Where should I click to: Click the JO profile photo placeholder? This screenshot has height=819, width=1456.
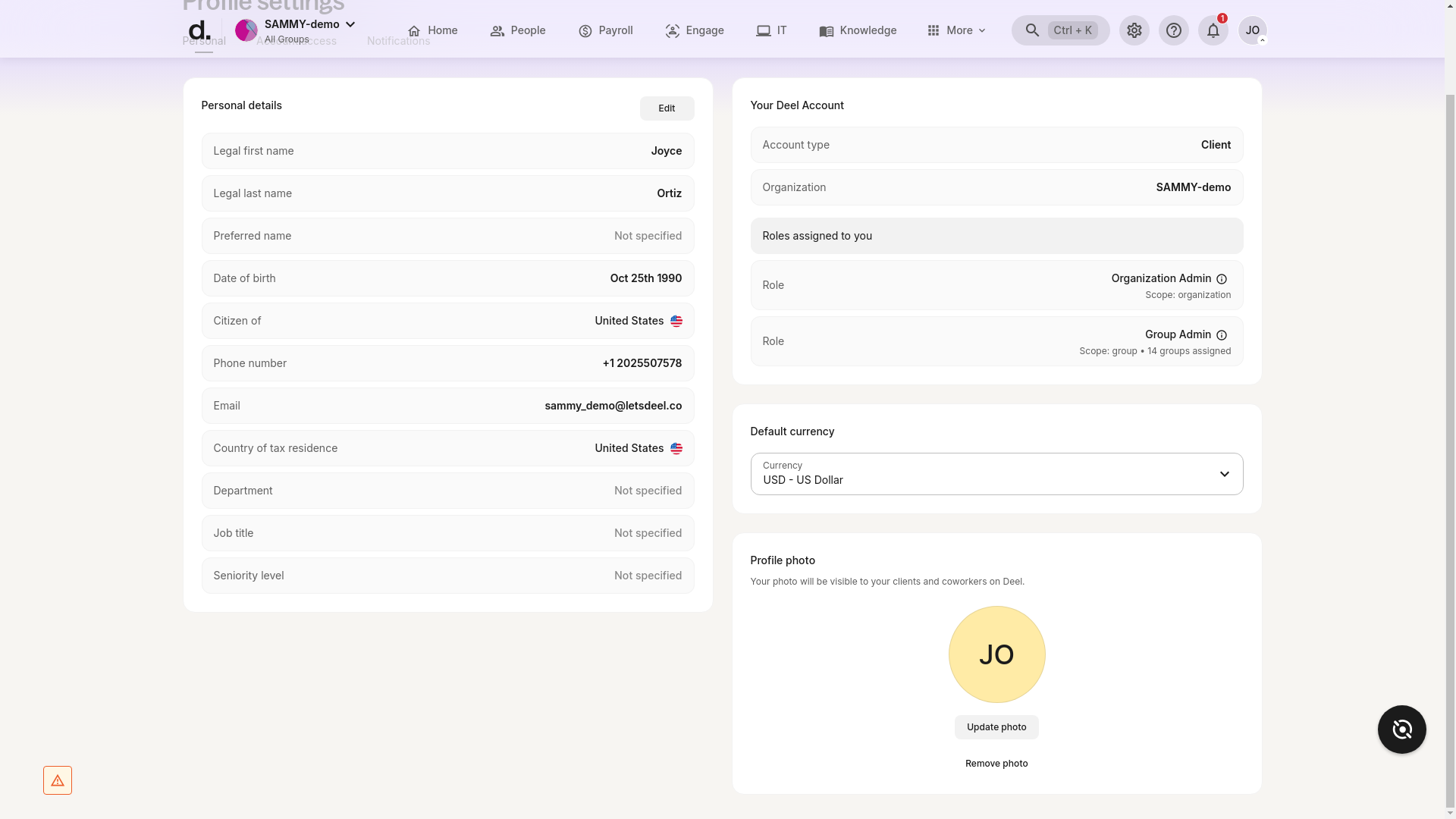click(996, 654)
